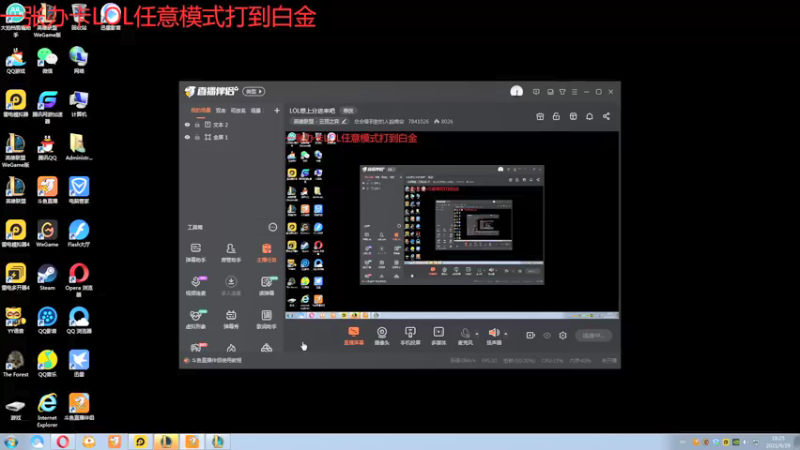Toggle visibility of 全屏 1 source

click(187, 137)
